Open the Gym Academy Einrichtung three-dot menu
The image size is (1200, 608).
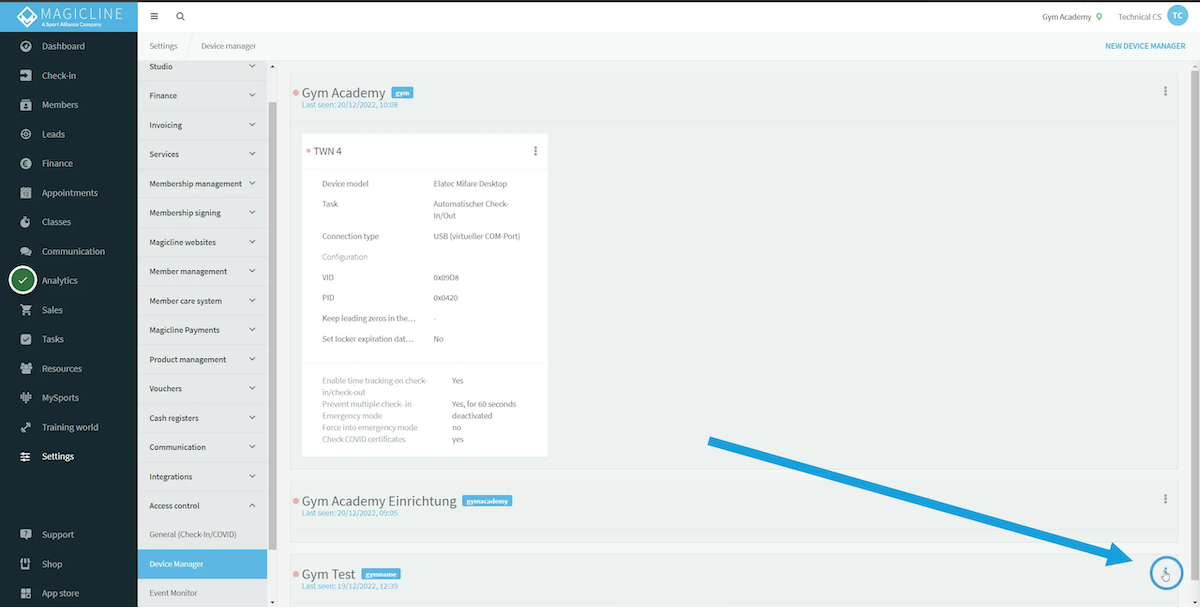click(x=1165, y=499)
